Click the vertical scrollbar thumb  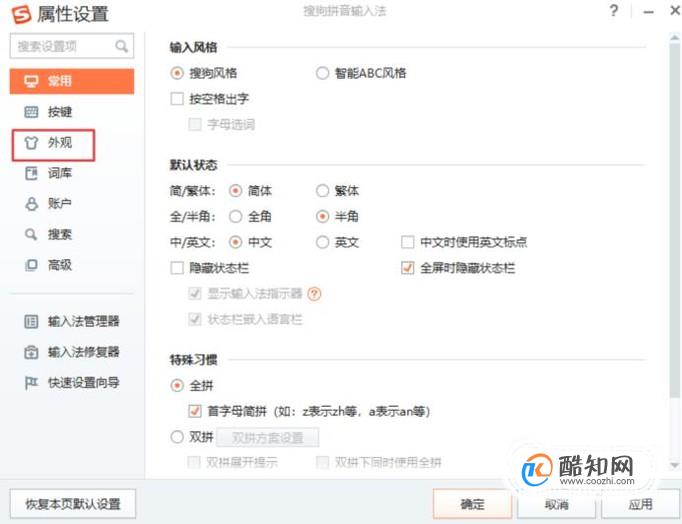[x=675, y=220]
